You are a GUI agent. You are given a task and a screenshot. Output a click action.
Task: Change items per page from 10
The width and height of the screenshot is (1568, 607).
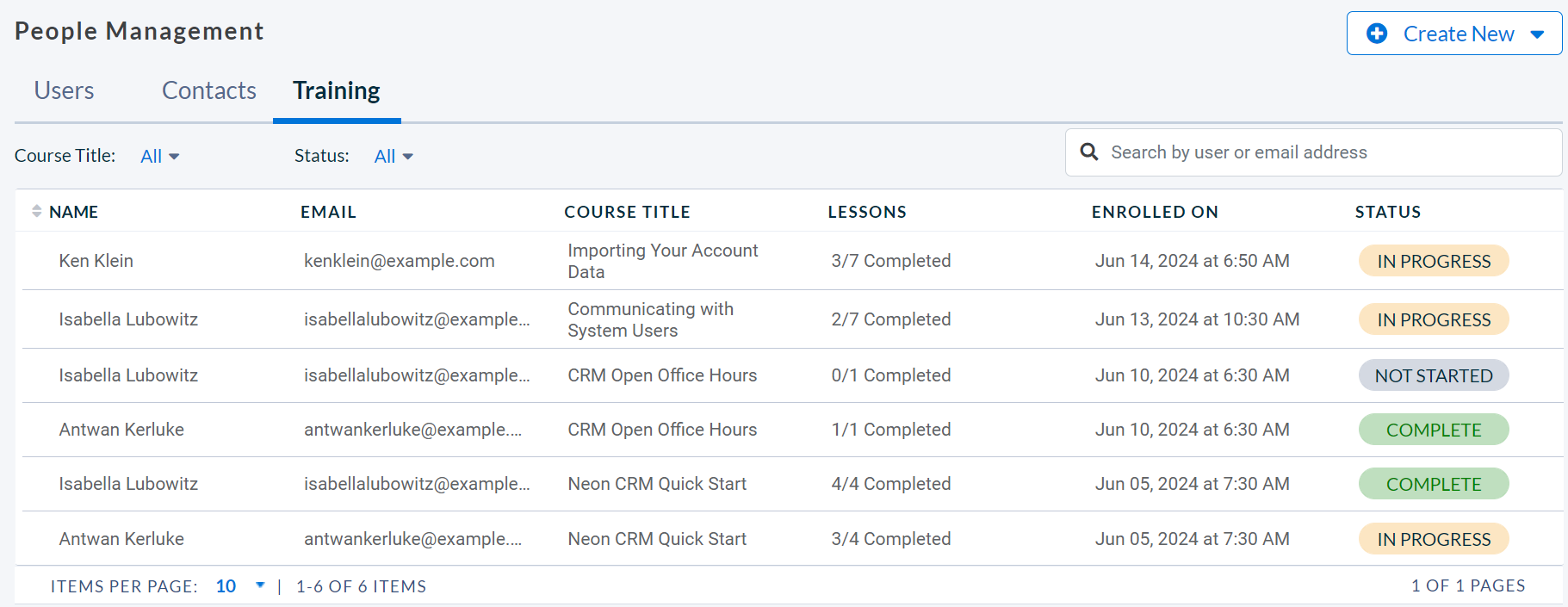point(240,586)
